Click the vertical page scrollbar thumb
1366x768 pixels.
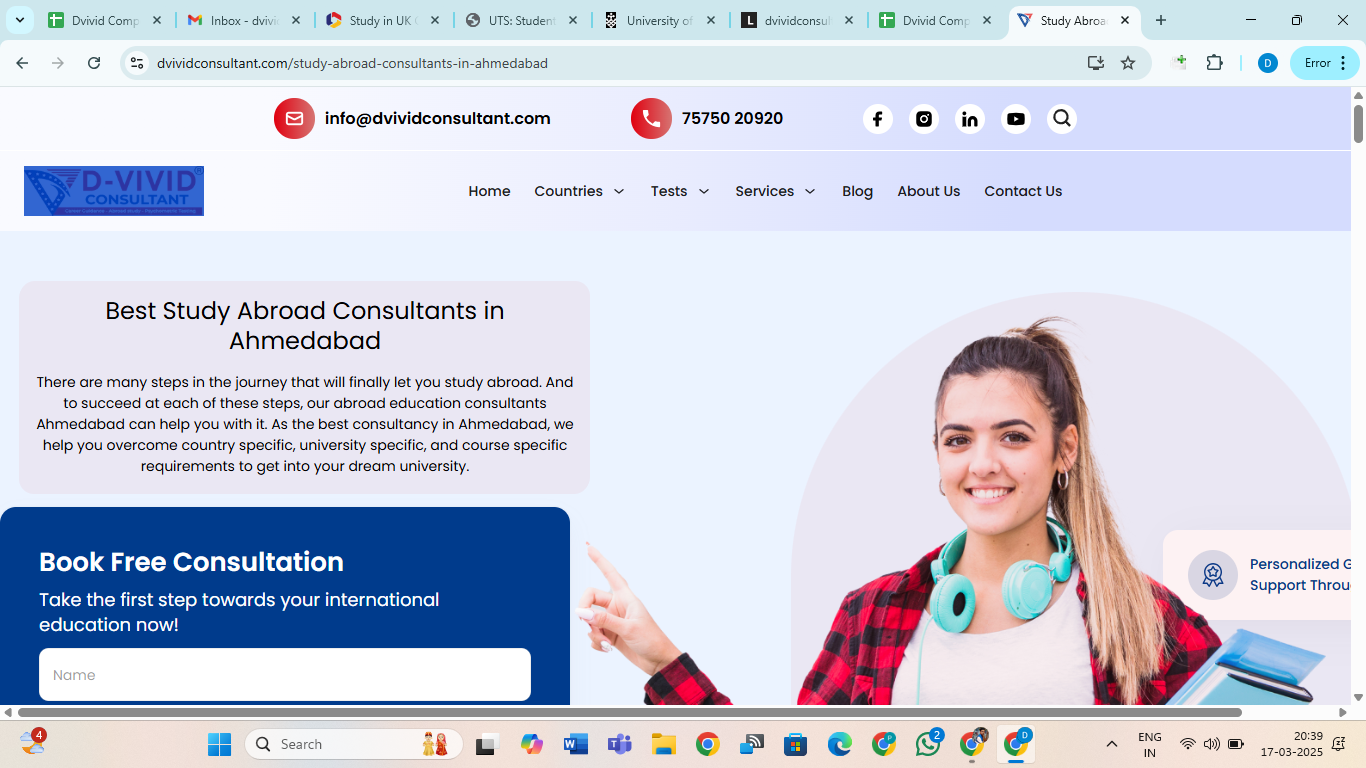(x=1358, y=123)
